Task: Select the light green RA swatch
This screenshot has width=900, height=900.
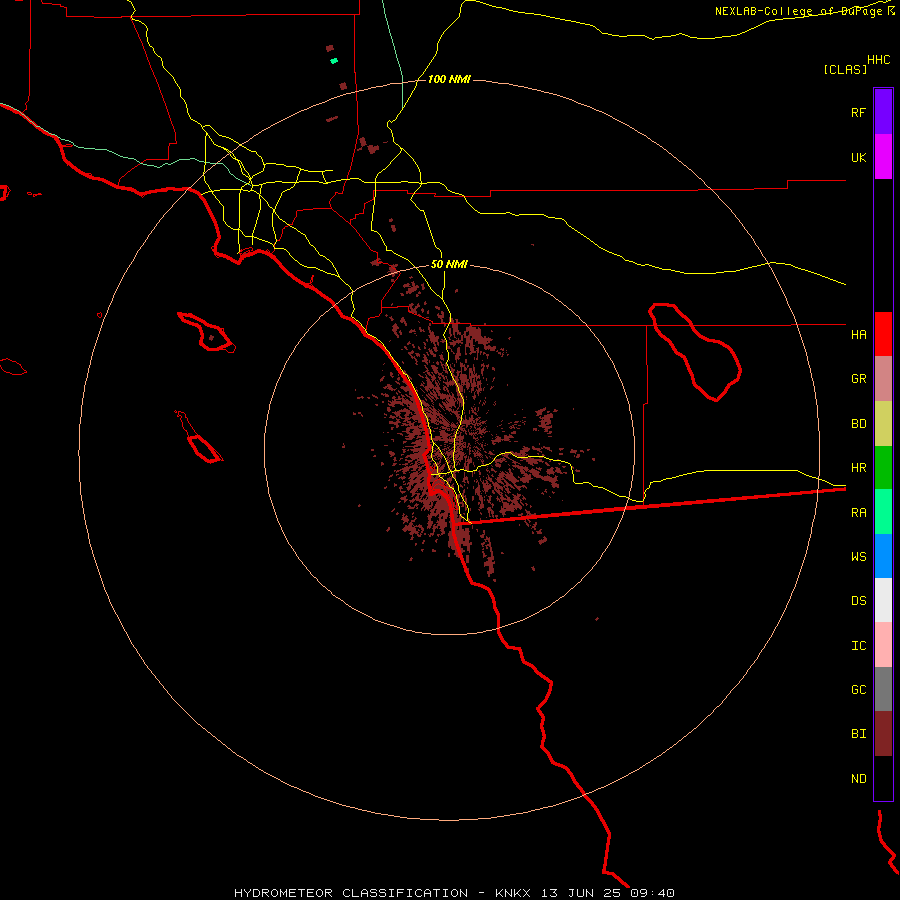Action: click(x=883, y=512)
